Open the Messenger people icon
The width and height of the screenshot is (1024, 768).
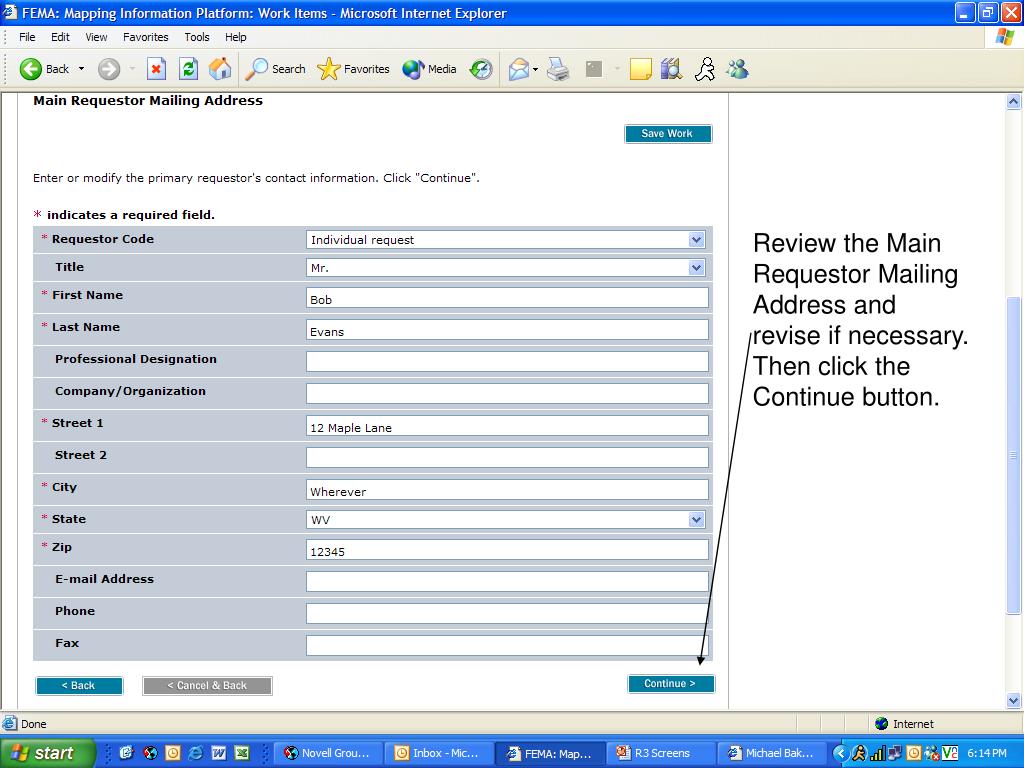click(737, 69)
